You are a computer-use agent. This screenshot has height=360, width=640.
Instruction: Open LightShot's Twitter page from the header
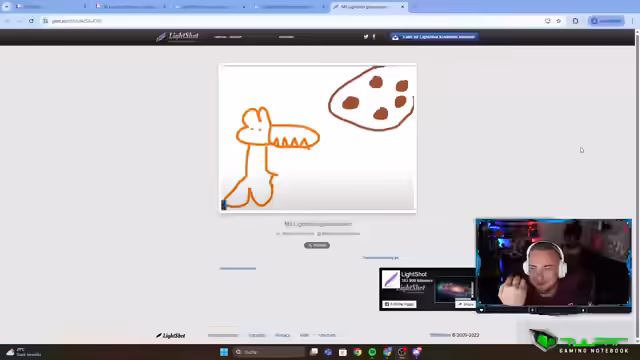(366, 37)
